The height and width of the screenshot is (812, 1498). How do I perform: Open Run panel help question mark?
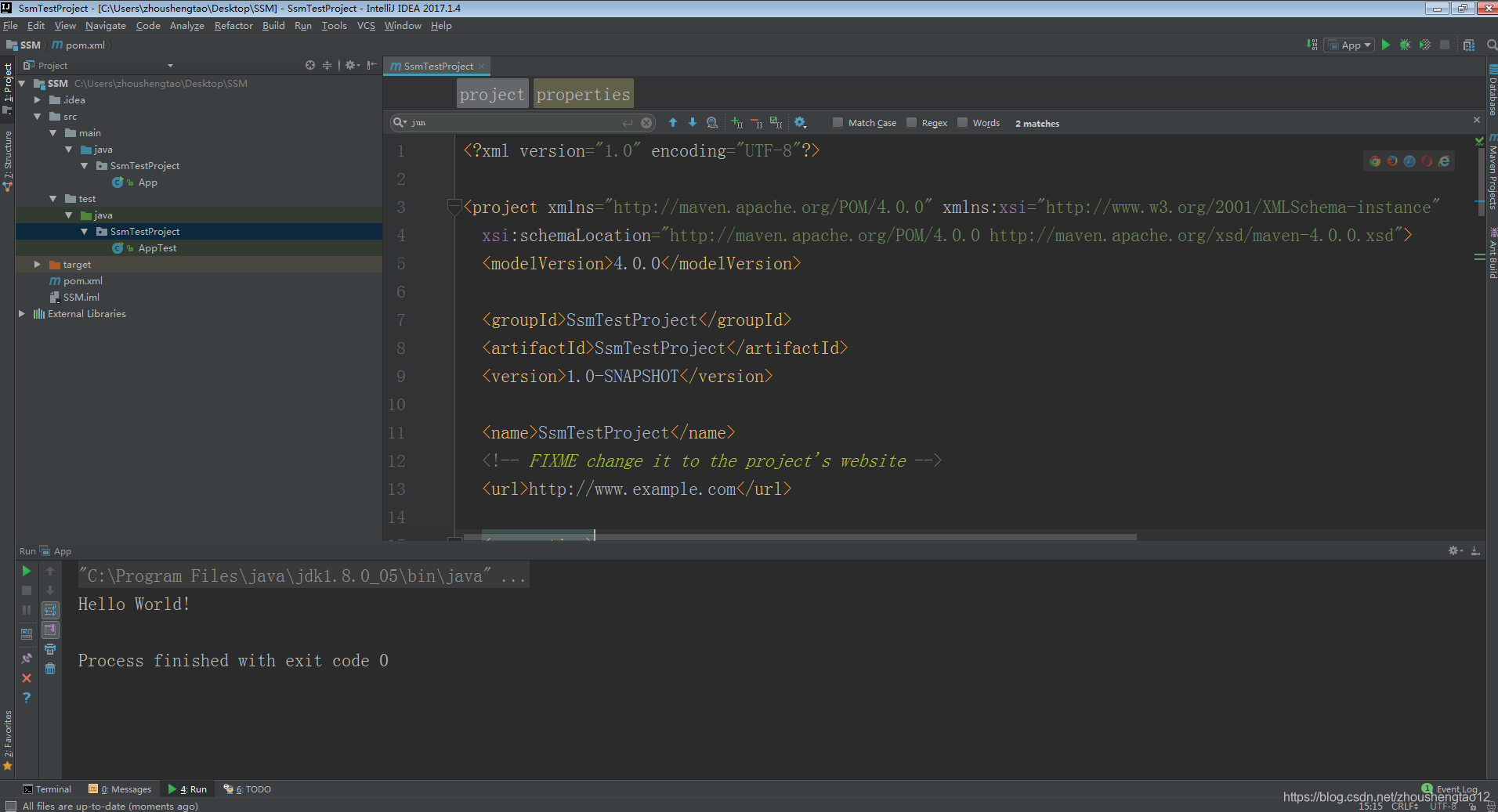pyautogui.click(x=27, y=698)
